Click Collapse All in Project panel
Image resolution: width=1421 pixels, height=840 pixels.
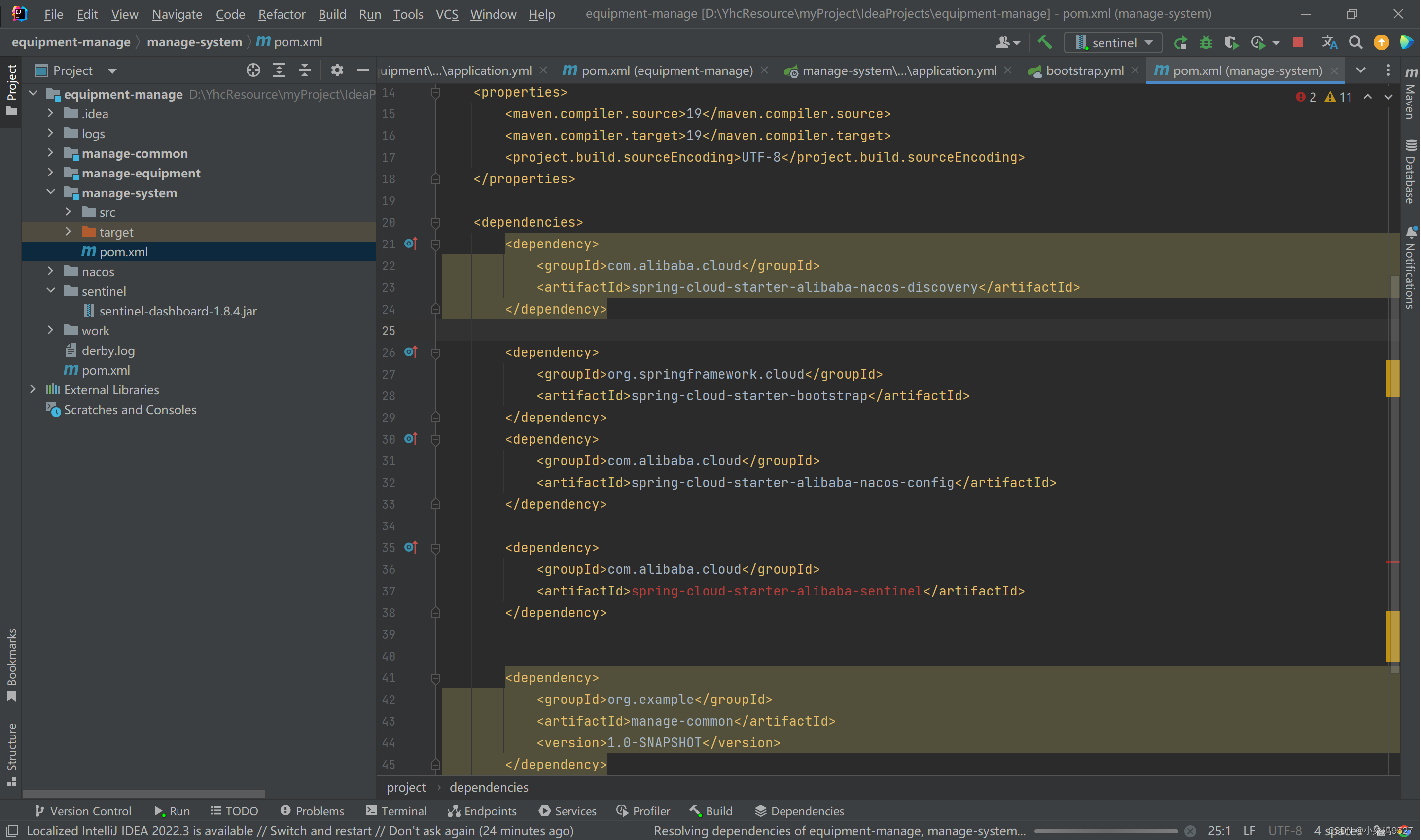pos(305,70)
